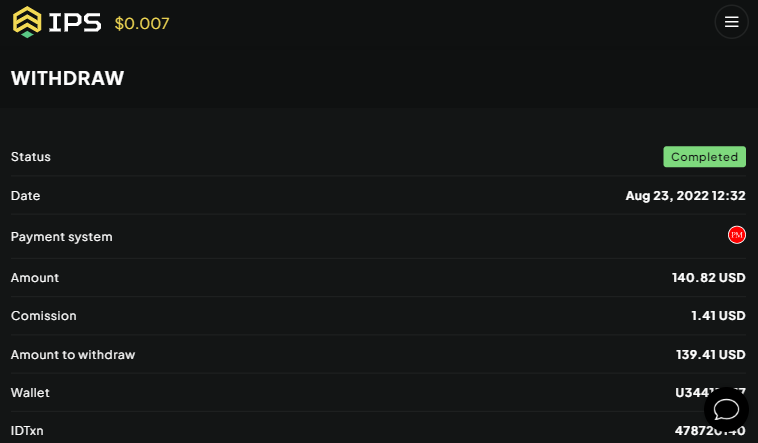
Task: Open the live chat bubble
Action: tap(726, 409)
